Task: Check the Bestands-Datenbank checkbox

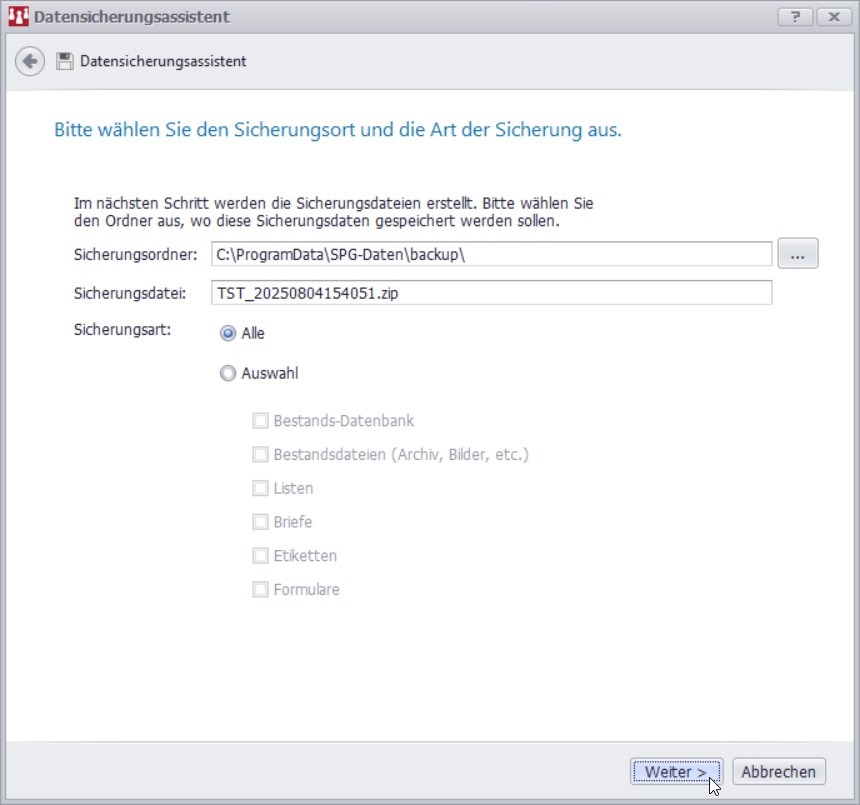Action: [261, 421]
